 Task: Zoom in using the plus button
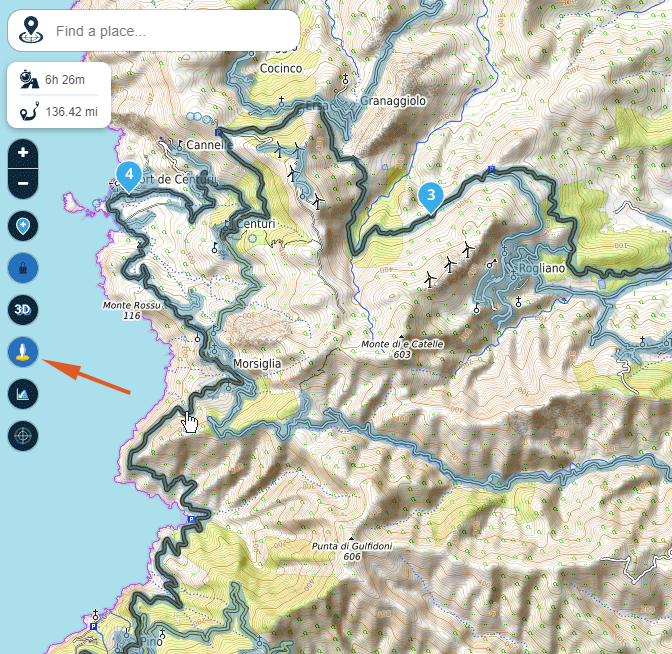[23, 154]
